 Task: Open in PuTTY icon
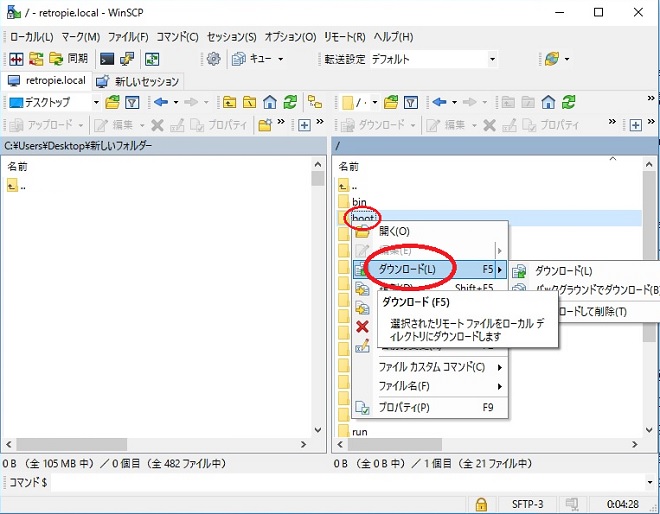(x=127, y=59)
